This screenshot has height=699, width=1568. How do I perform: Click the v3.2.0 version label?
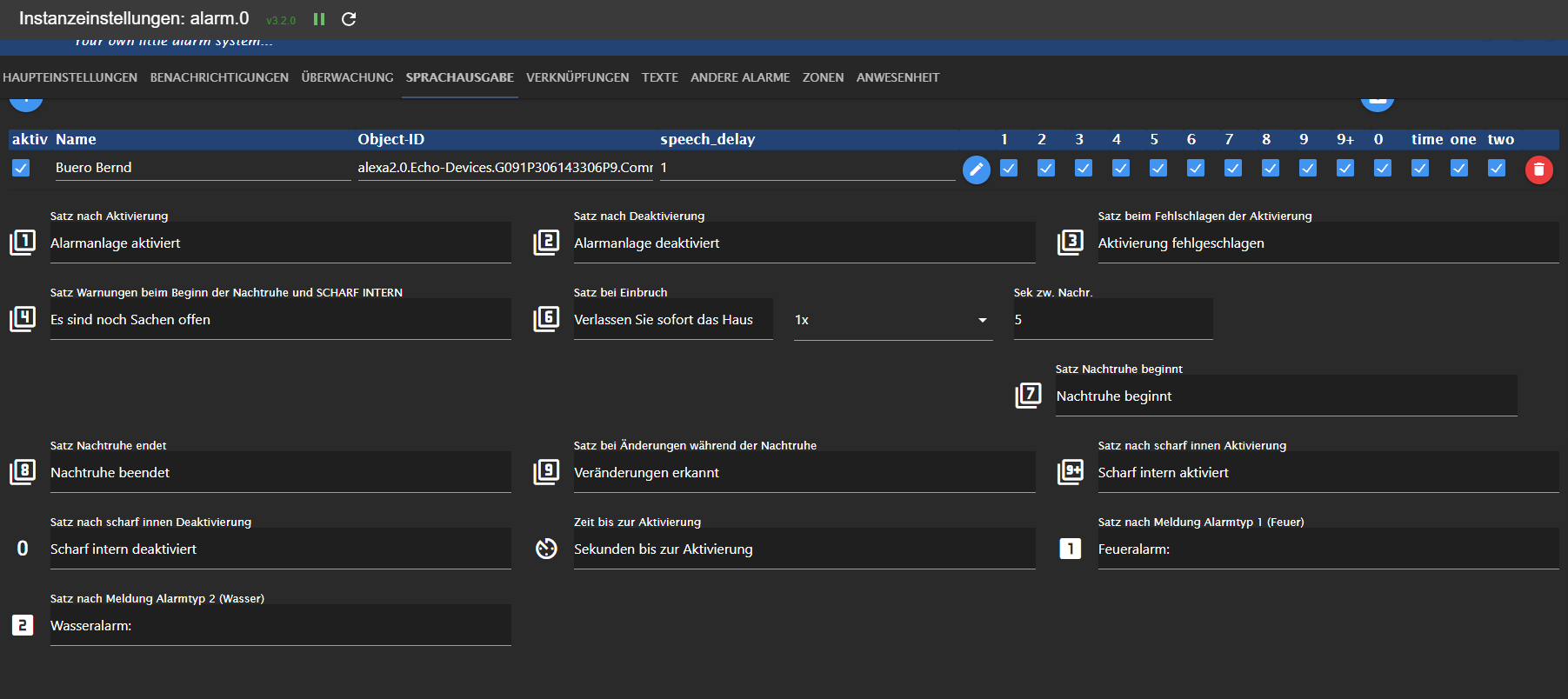point(281,20)
